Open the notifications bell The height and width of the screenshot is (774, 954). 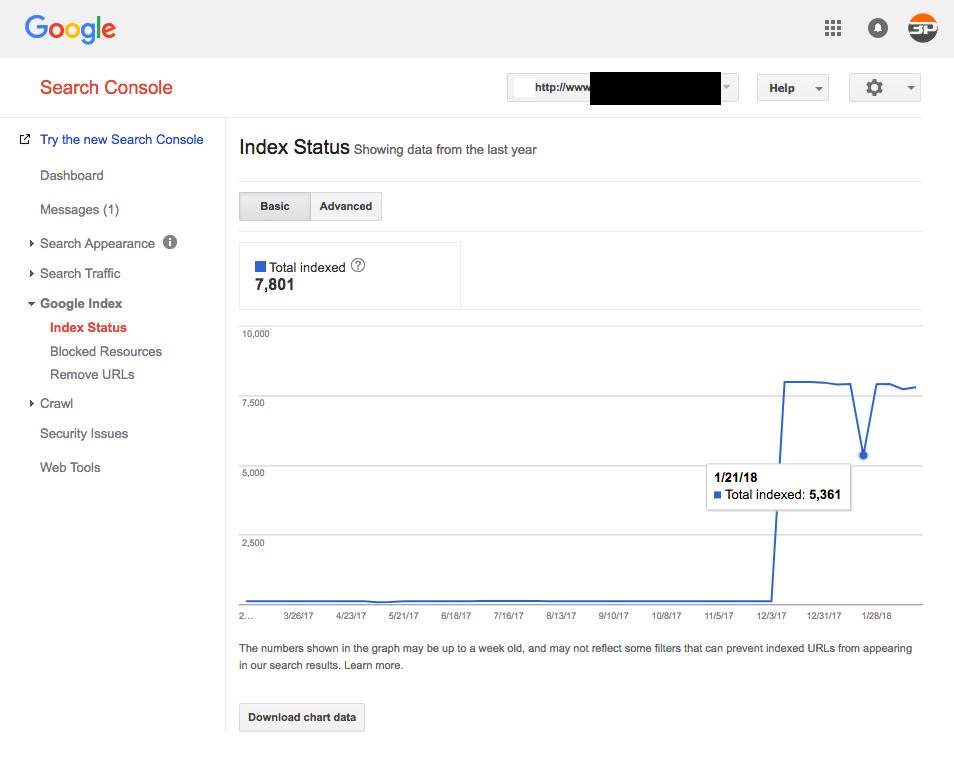point(877,28)
